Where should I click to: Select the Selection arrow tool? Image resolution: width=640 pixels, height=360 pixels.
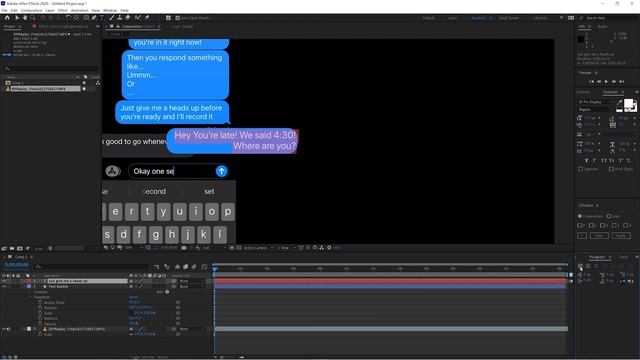[17, 18]
